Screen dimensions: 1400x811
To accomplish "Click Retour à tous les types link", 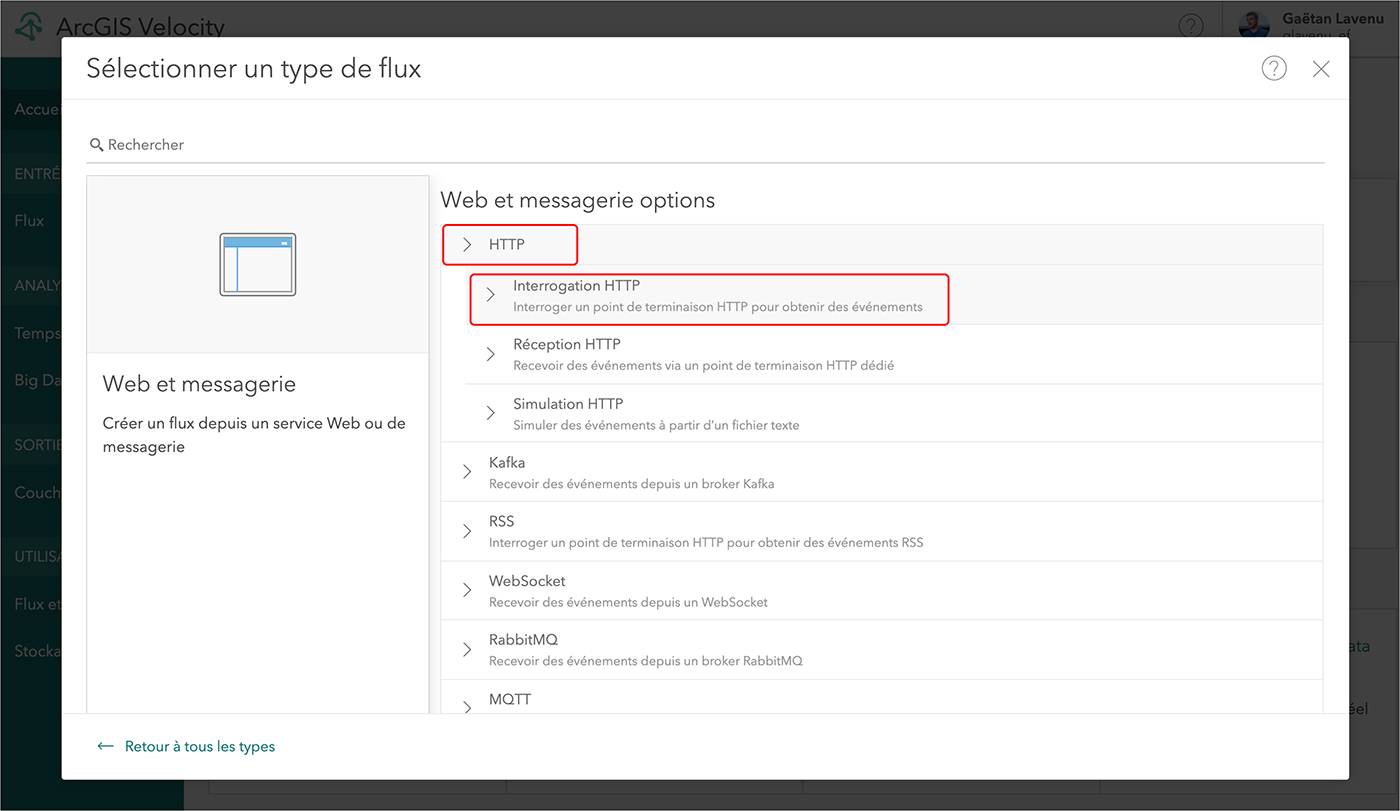I will (199, 746).
